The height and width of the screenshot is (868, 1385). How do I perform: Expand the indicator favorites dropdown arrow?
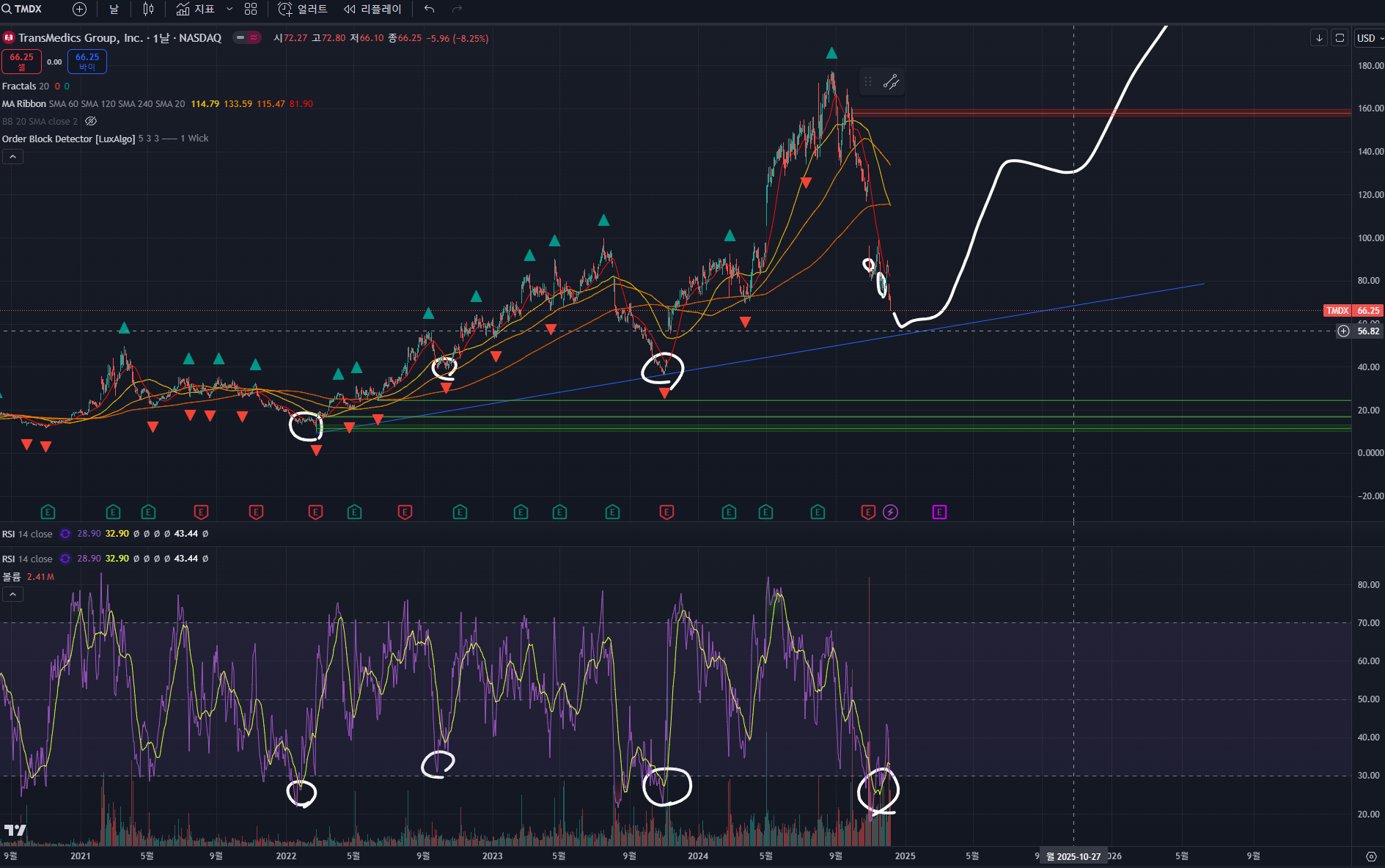coord(229,9)
